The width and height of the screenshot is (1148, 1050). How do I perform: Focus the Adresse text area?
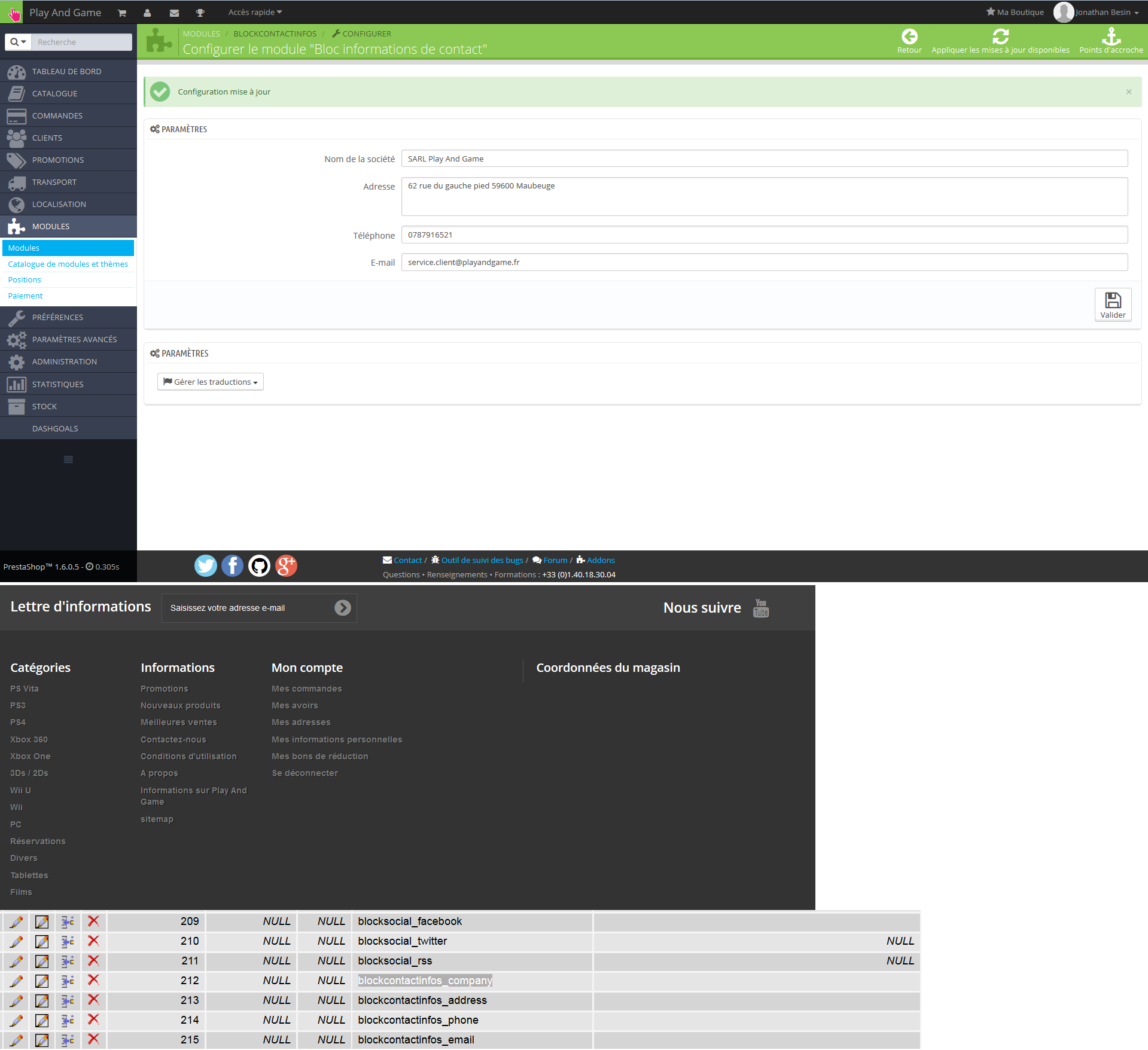tap(765, 196)
